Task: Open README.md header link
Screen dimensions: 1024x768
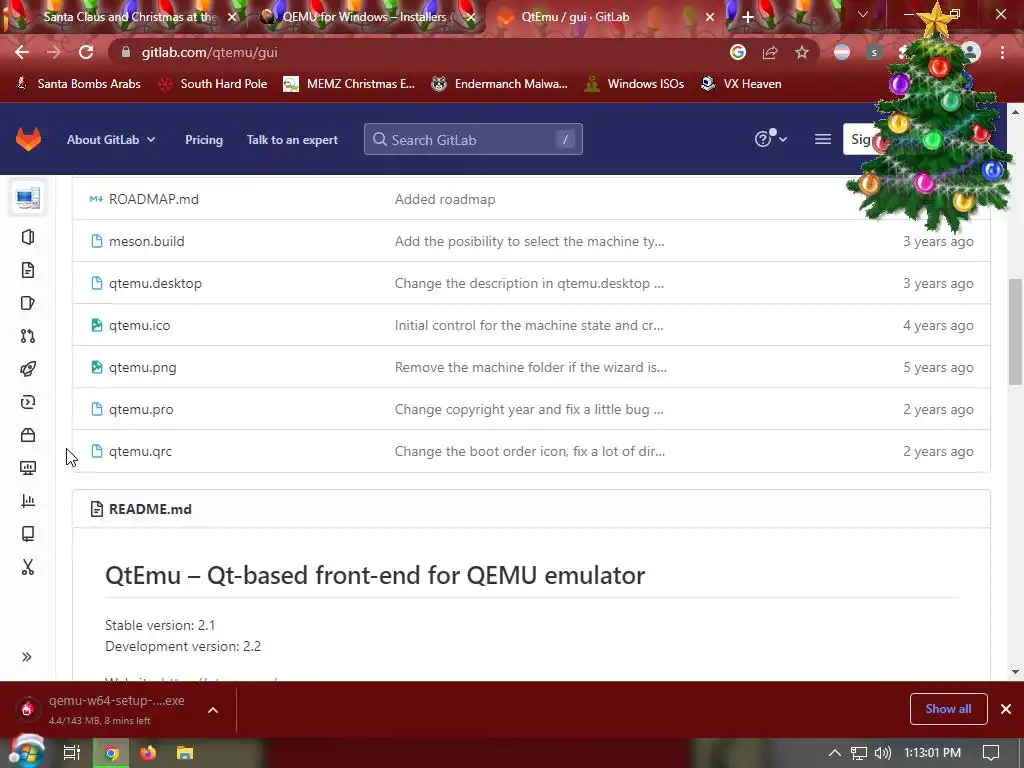Action: tap(150, 509)
